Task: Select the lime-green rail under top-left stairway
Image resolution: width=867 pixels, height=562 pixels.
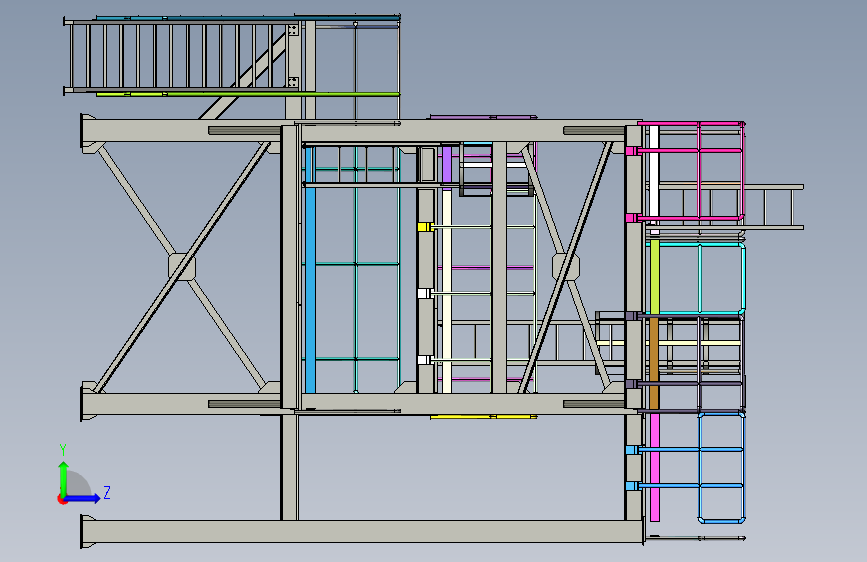Action: [x=248, y=94]
